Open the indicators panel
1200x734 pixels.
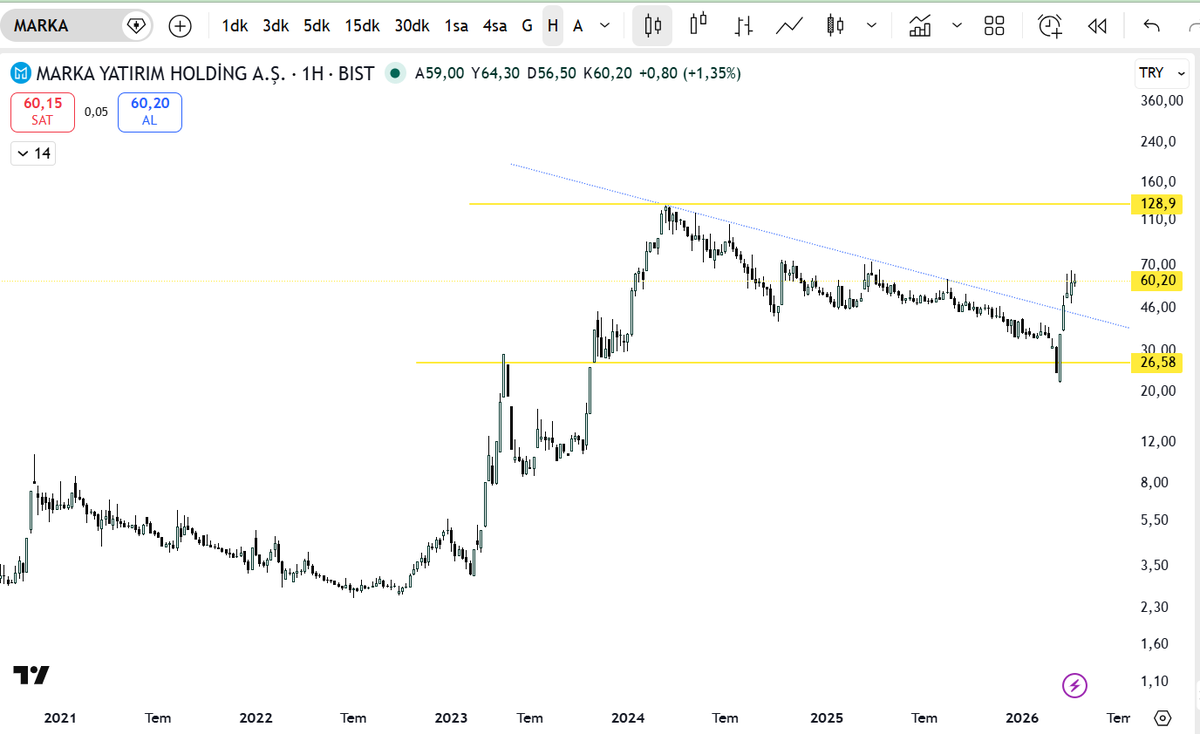click(x=920, y=26)
